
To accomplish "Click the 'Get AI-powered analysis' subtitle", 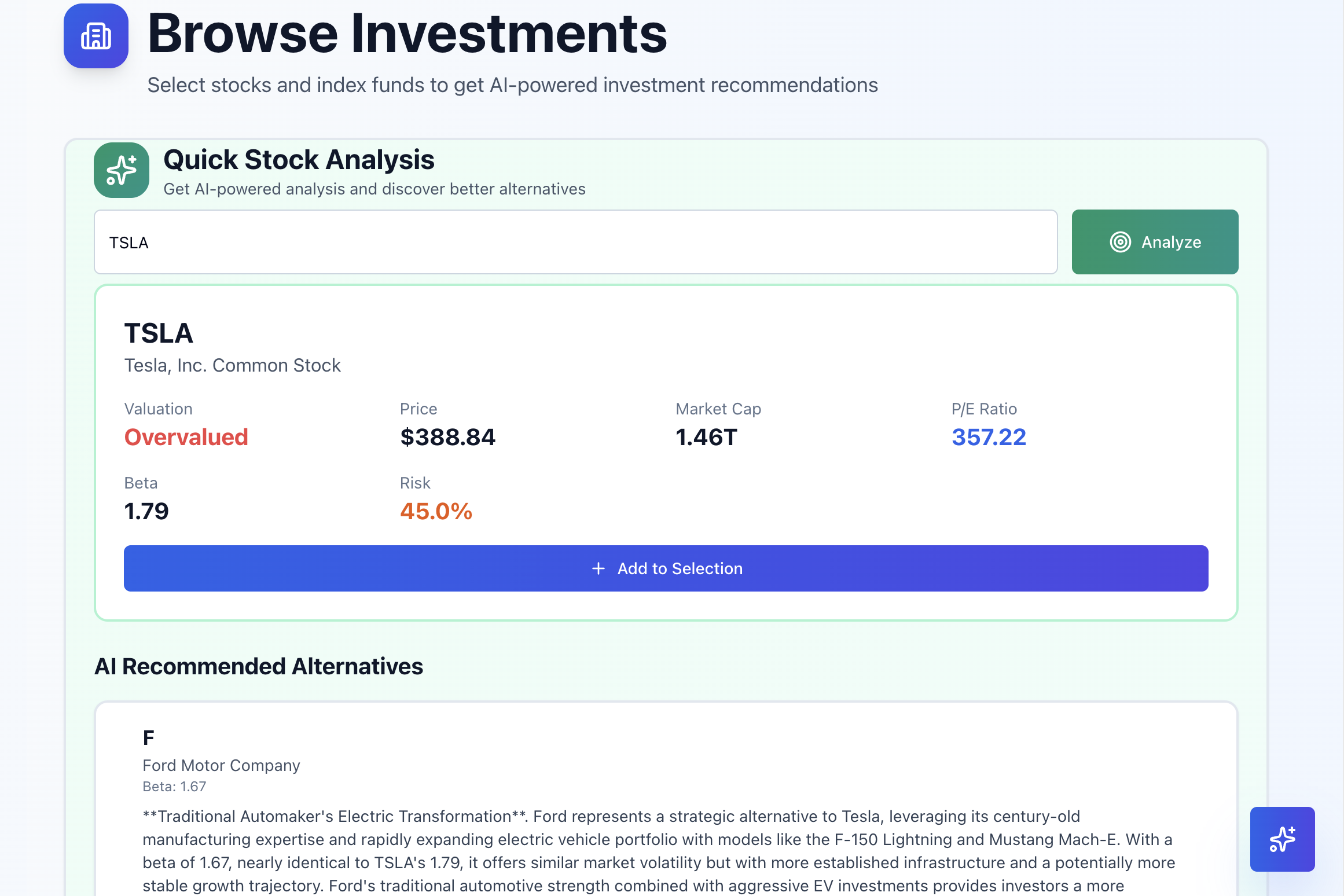I will coord(374,189).
